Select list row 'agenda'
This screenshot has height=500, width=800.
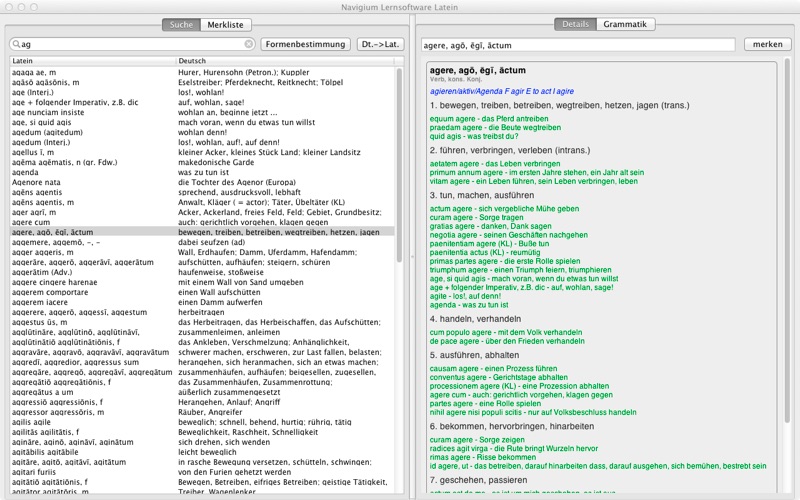tap(202, 172)
